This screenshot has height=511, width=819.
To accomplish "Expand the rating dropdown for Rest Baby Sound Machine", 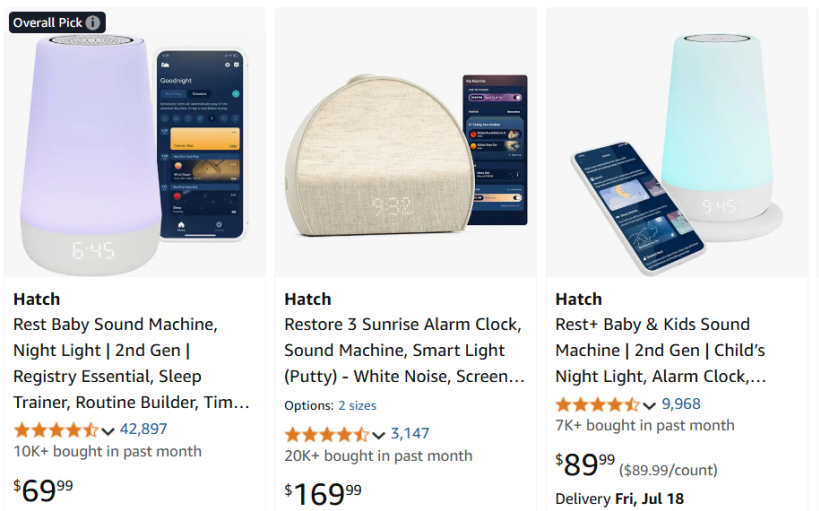I will (108, 431).
